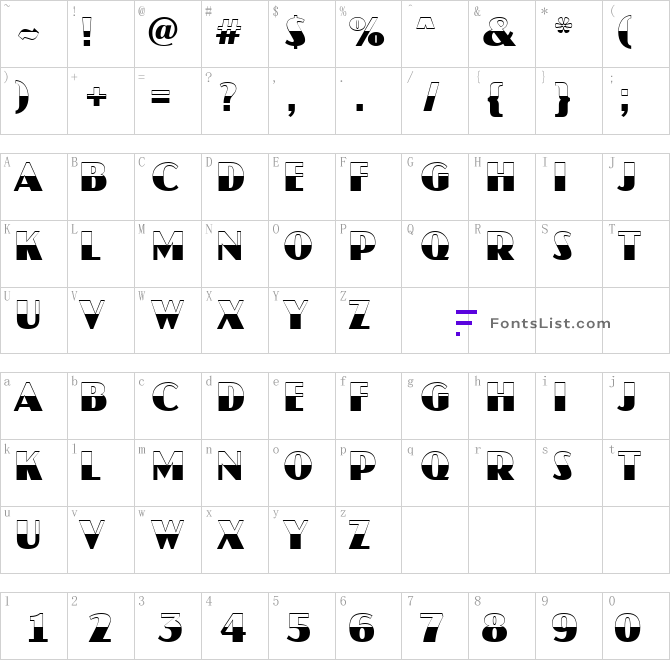Viewport: 670px width, 660px height.
Task: Click the at-sign glyph cell
Action: [168, 34]
